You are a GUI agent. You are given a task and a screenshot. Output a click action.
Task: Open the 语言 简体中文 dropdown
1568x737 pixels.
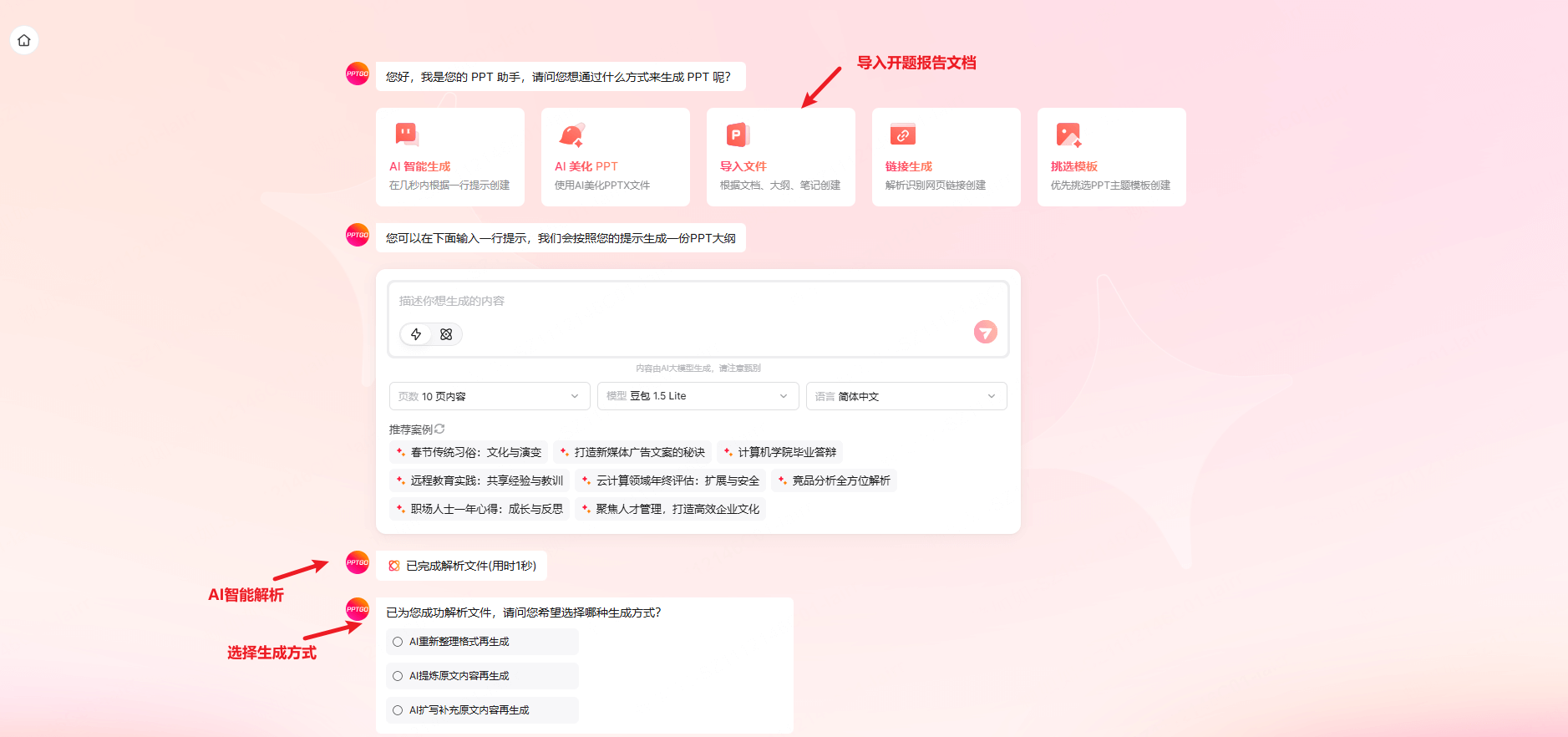906,396
